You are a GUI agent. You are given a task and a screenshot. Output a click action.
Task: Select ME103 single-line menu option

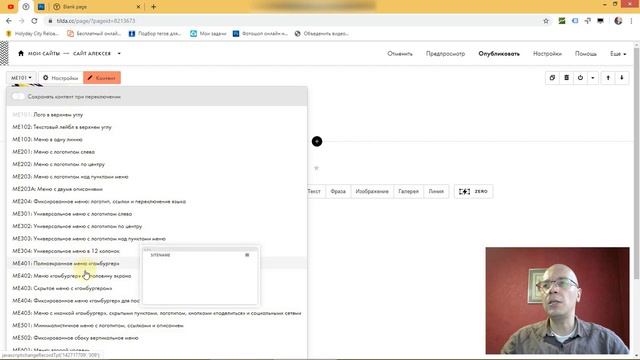click(x=47, y=140)
